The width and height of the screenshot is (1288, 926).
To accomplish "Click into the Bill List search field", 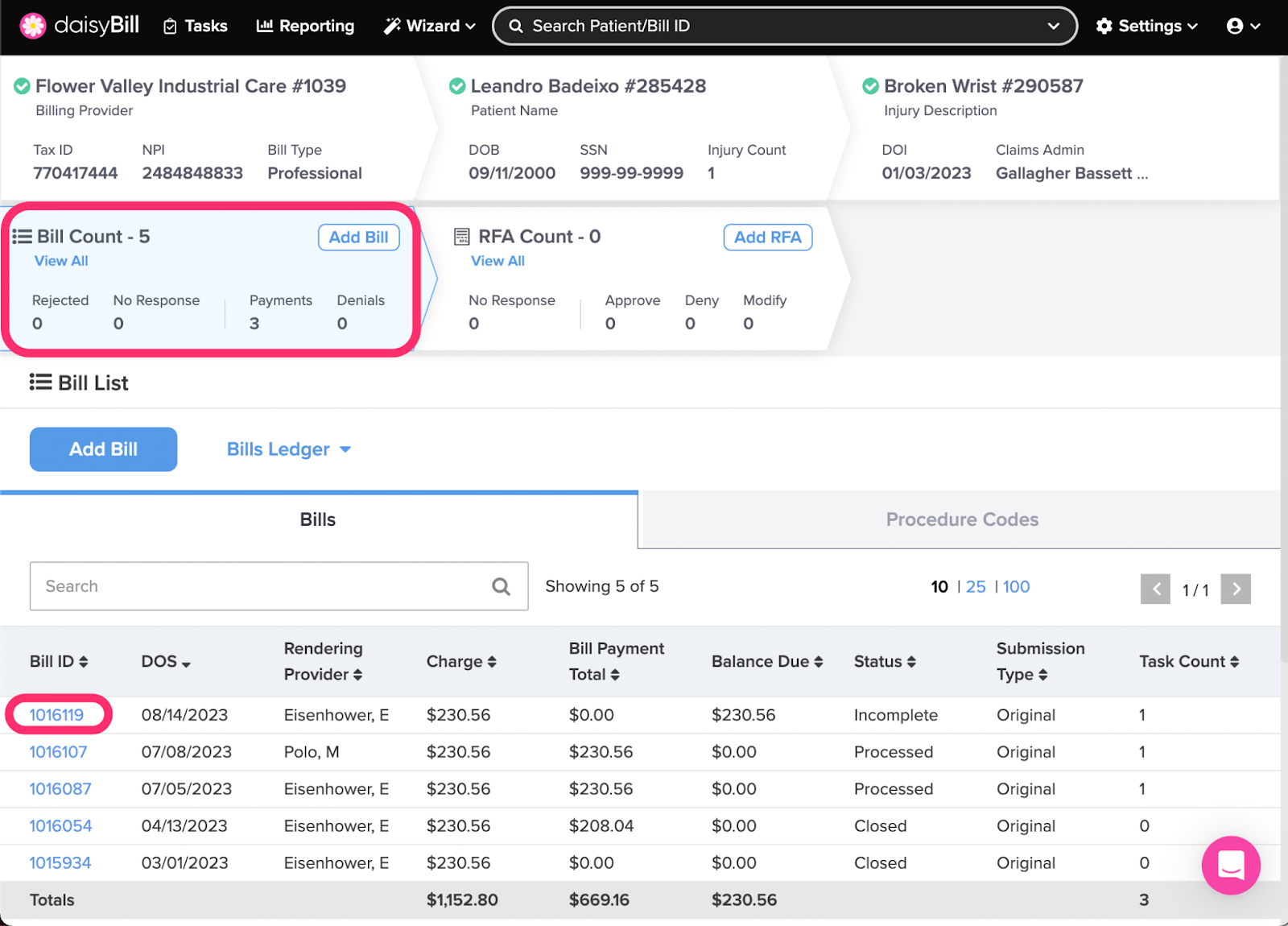I will click(258, 587).
